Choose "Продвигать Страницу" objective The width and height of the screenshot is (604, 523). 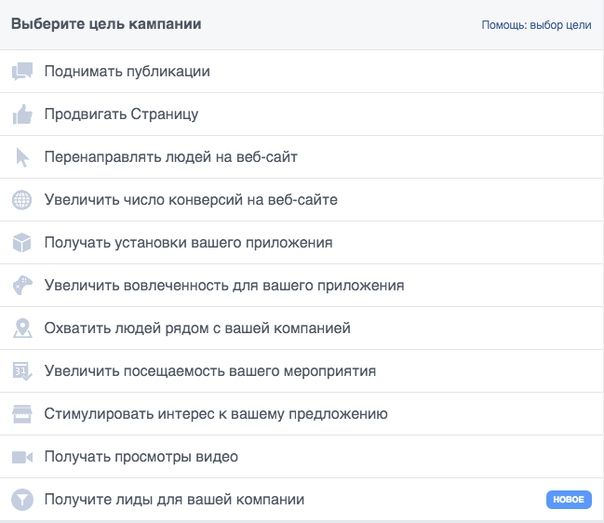pos(302,114)
